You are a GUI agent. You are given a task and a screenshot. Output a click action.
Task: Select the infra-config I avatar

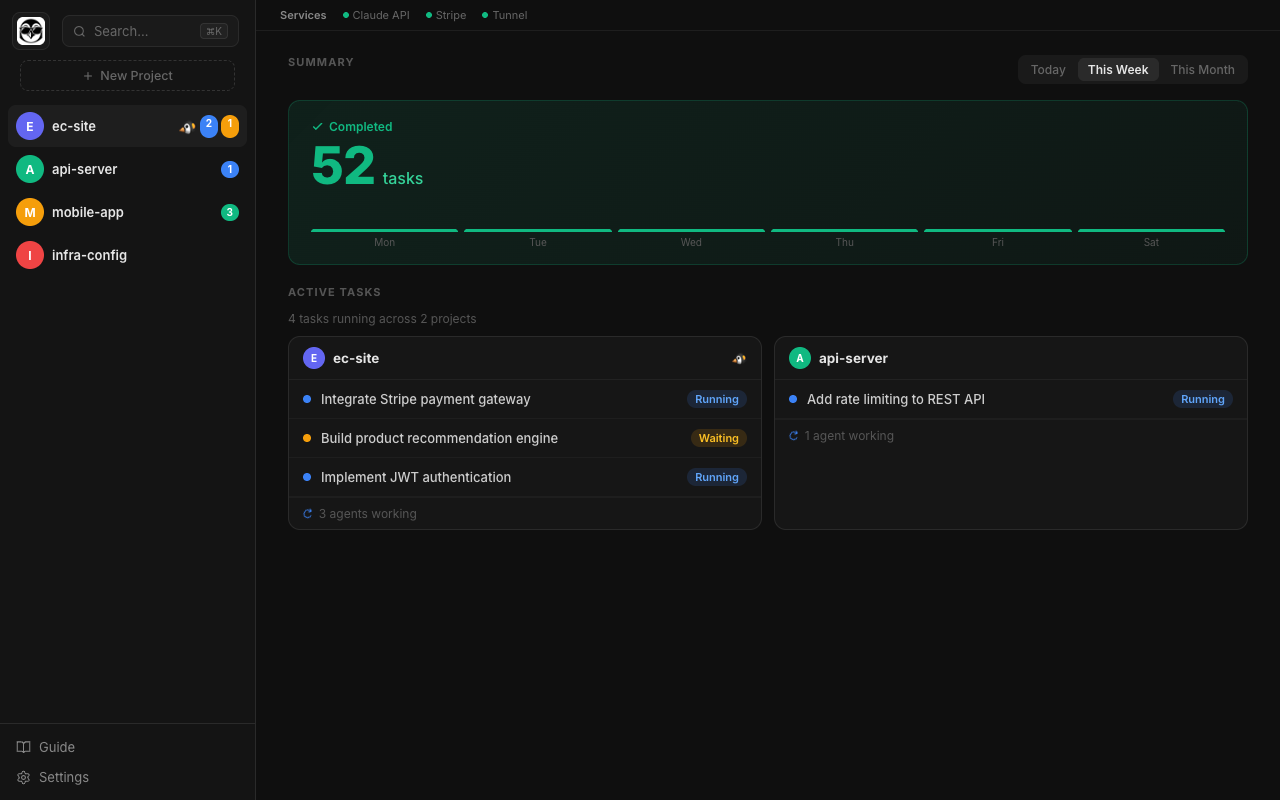tap(30, 255)
